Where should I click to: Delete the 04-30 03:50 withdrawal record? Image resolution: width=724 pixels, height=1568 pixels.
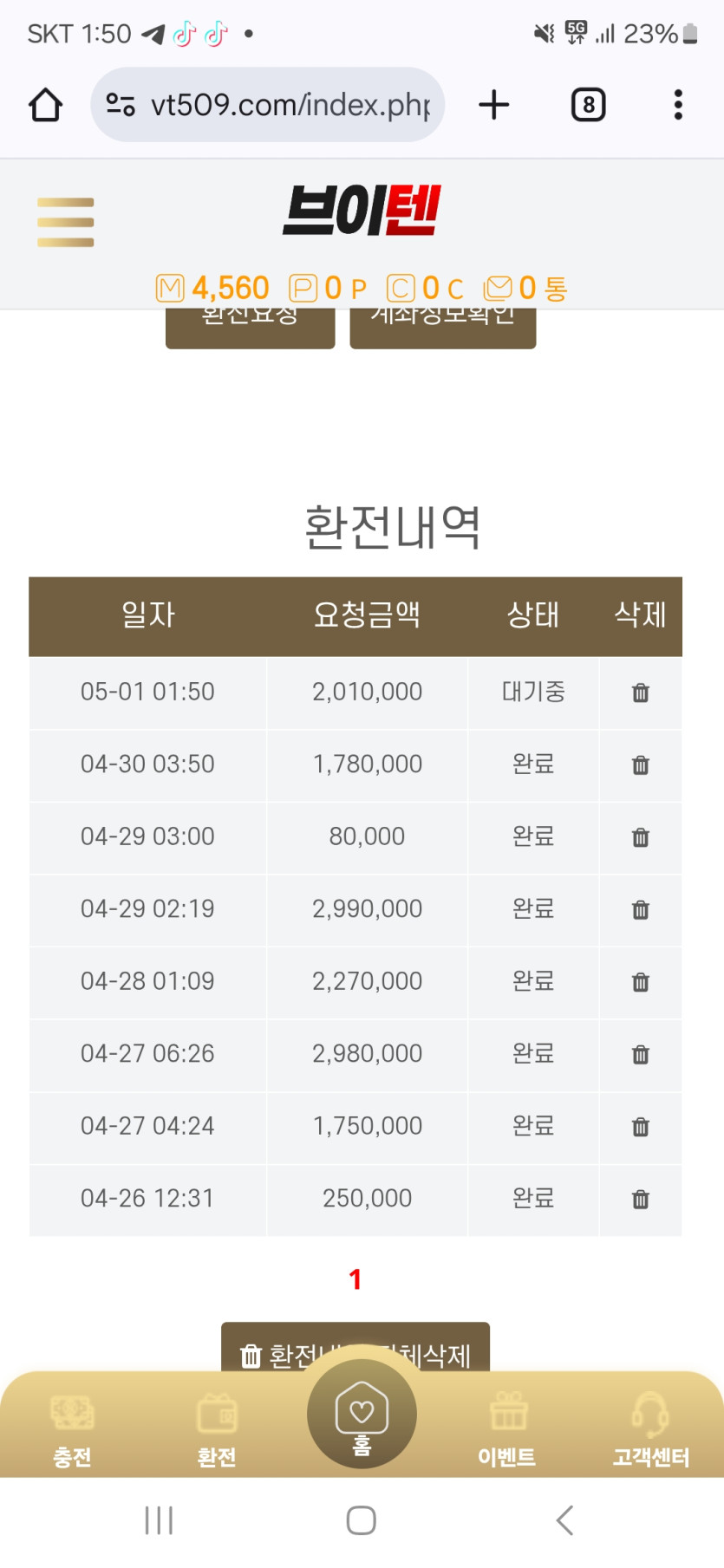pos(640,765)
